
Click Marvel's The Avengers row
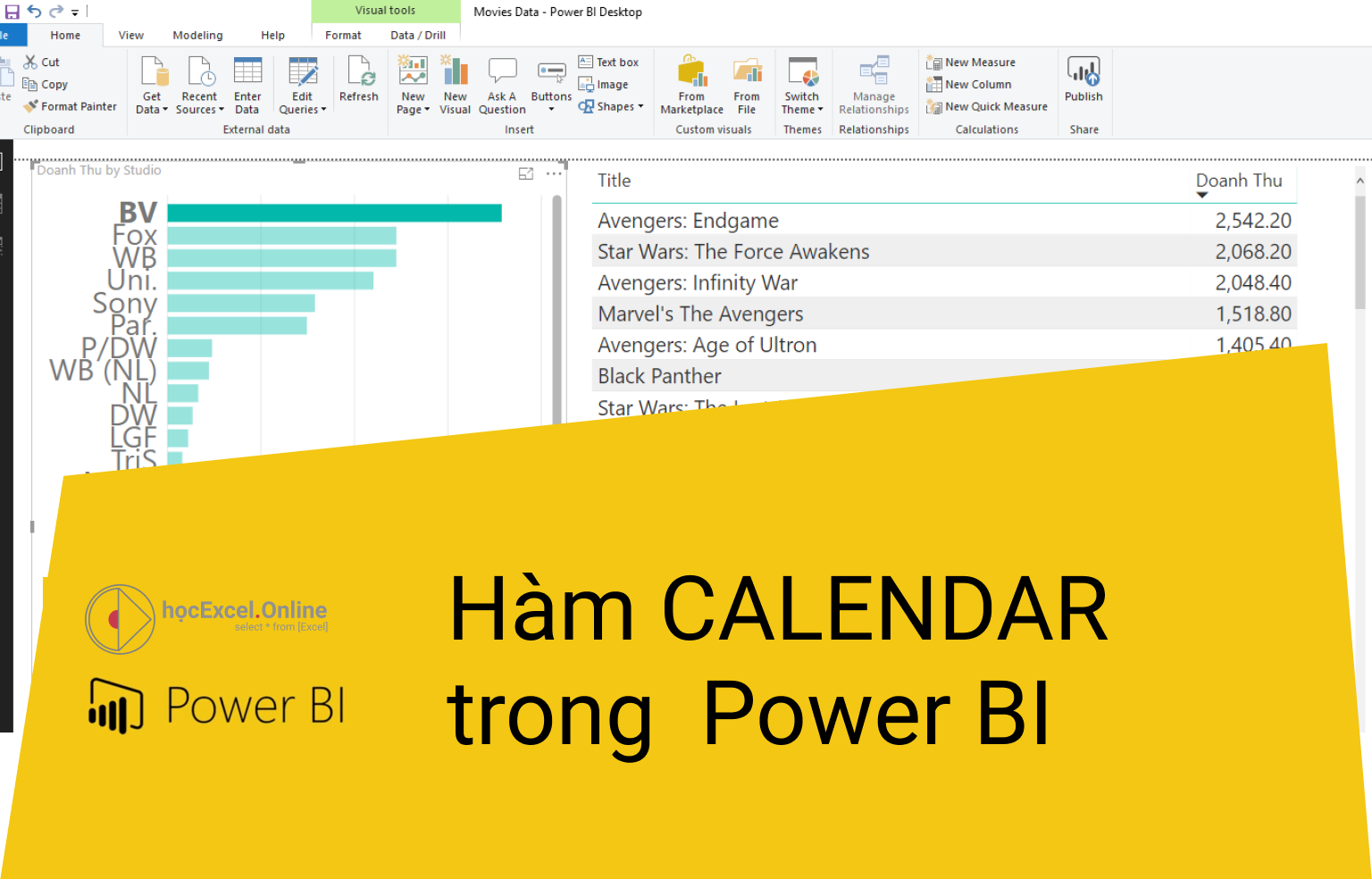944,314
